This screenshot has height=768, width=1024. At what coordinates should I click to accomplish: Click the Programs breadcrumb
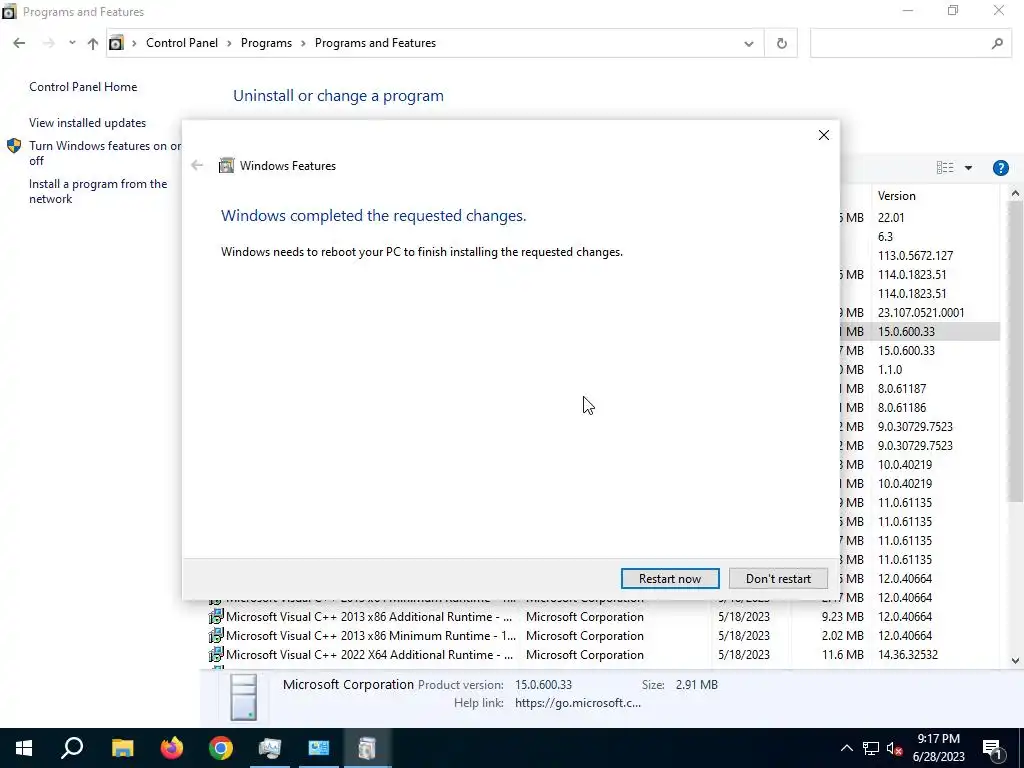pyautogui.click(x=266, y=43)
